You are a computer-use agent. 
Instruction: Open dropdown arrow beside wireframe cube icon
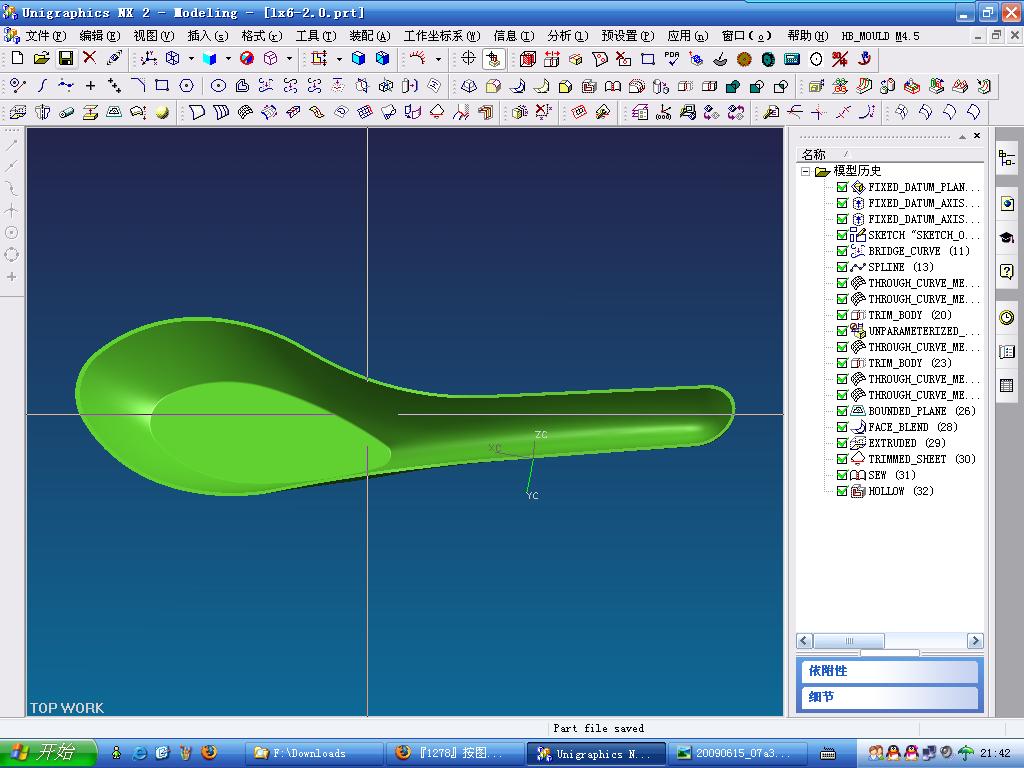coord(191,59)
